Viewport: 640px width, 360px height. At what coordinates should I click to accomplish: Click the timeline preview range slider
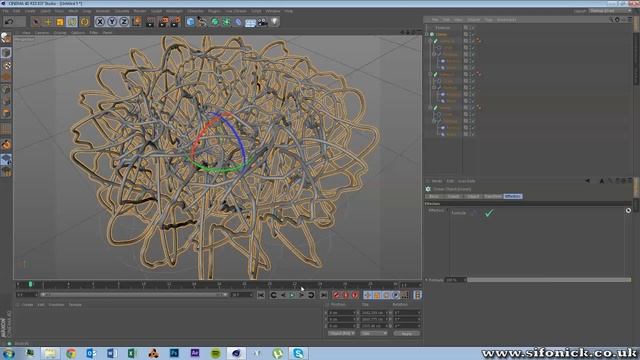tap(134, 294)
